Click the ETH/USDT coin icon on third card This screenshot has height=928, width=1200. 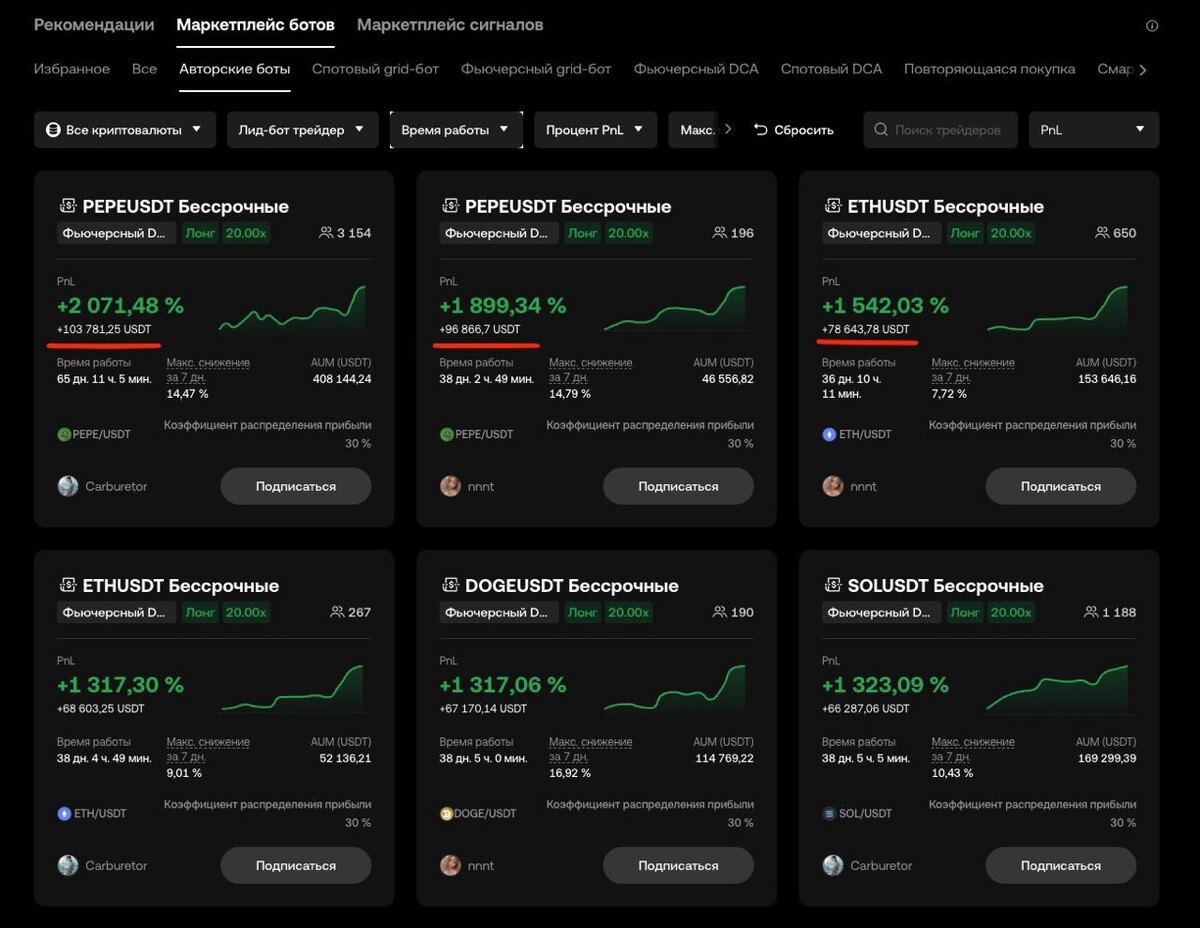[829, 434]
